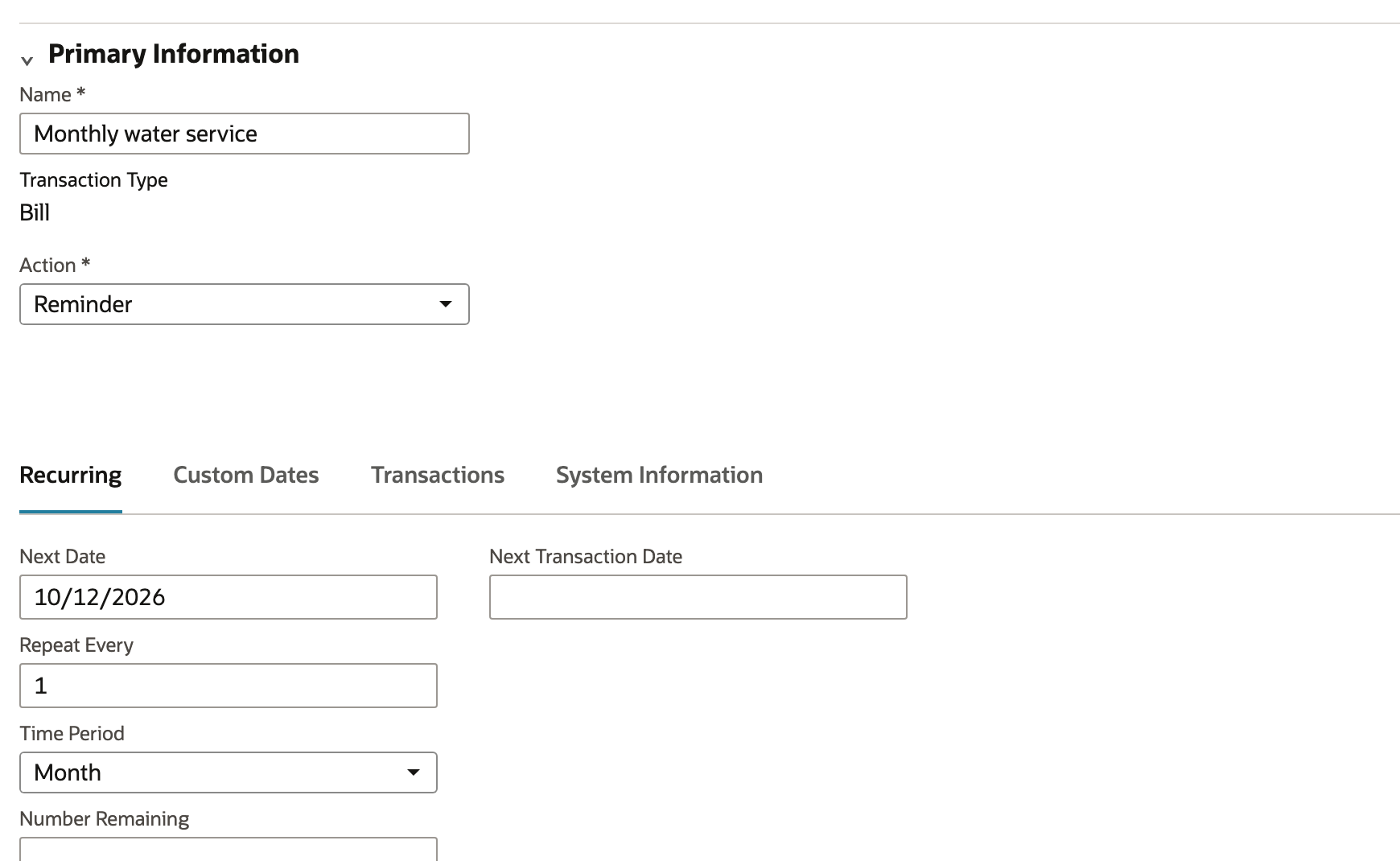
Task: Open the Time Period dropdown set to Month
Action: pyautogui.click(x=229, y=772)
